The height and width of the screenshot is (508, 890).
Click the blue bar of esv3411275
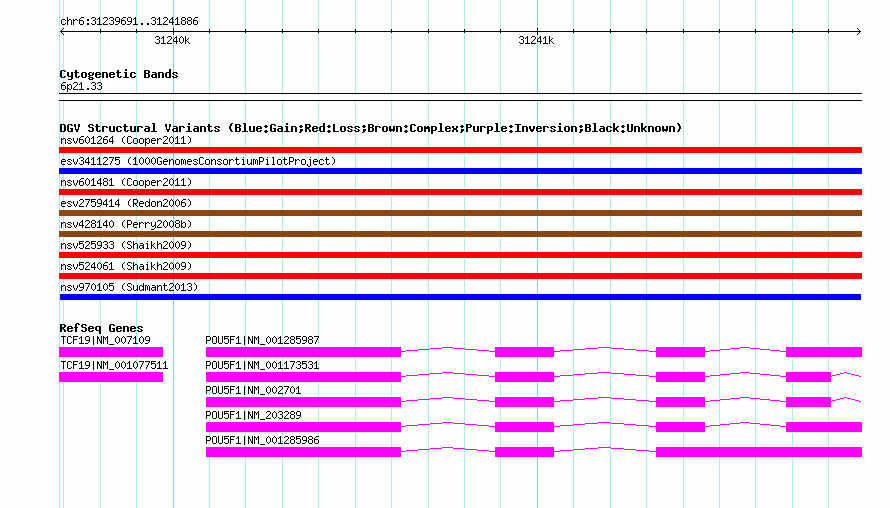point(460,171)
